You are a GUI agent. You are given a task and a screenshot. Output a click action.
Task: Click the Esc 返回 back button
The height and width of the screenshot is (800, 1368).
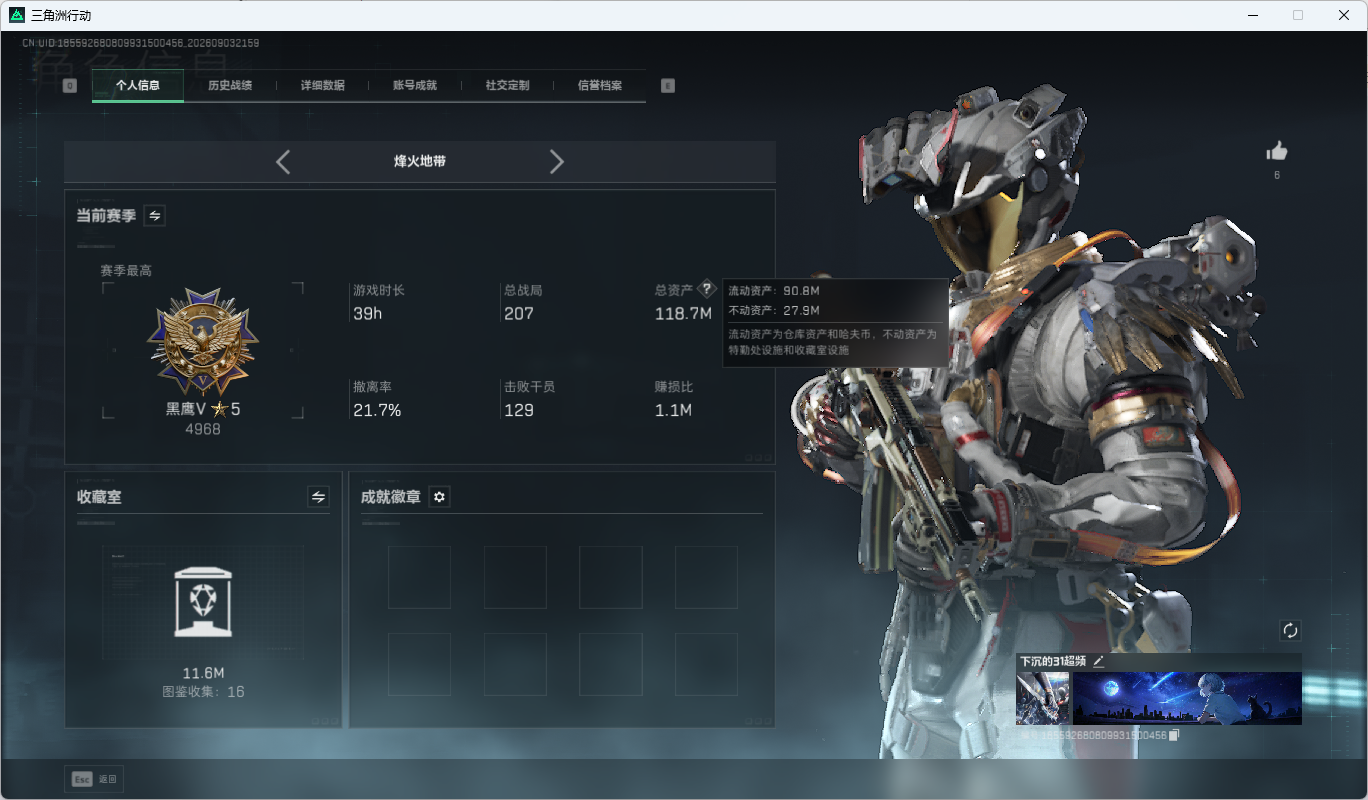pyautogui.click(x=94, y=779)
